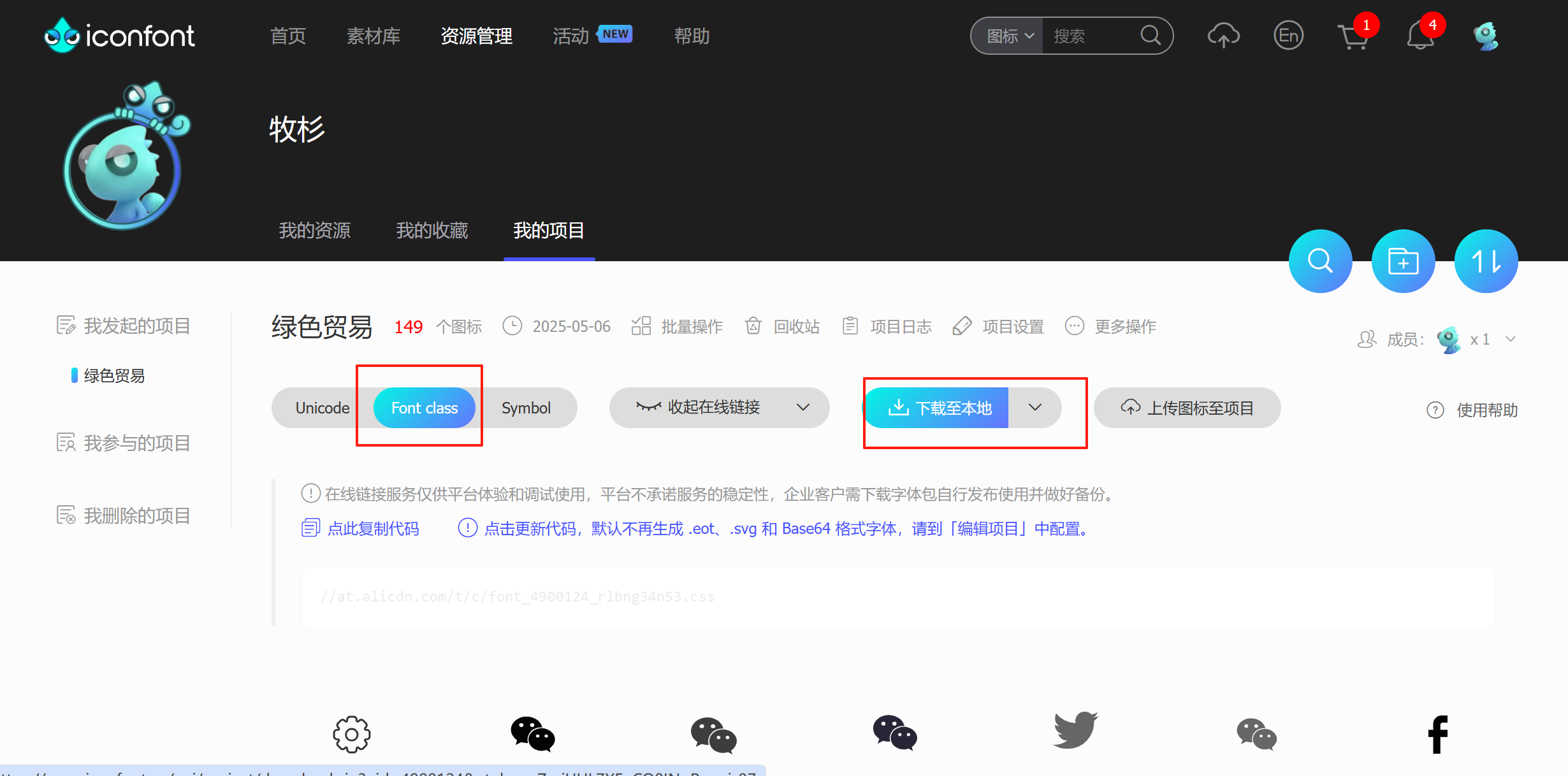Open the shopping cart

pos(1353,37)
